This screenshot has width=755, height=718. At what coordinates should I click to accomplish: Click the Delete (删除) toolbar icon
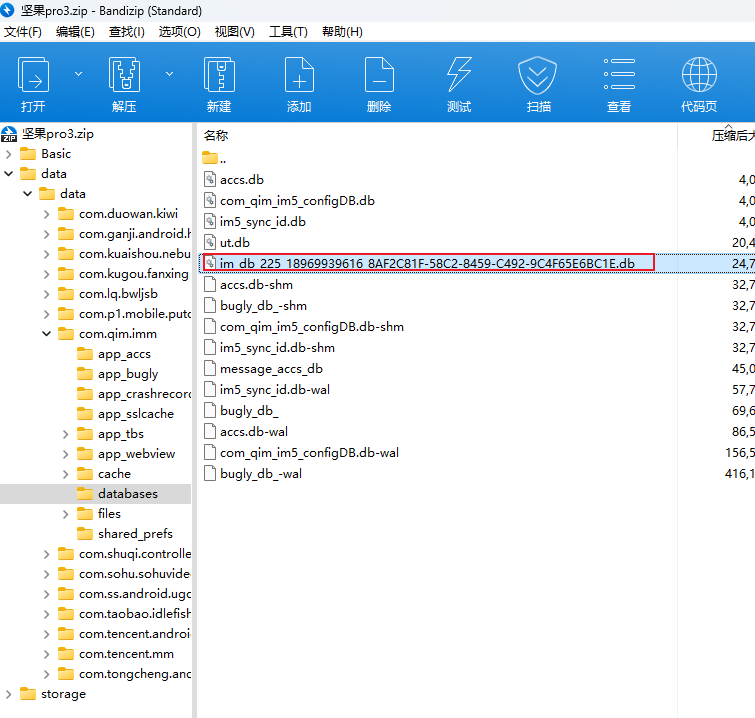pyautogui.click(x=379, y=75)
